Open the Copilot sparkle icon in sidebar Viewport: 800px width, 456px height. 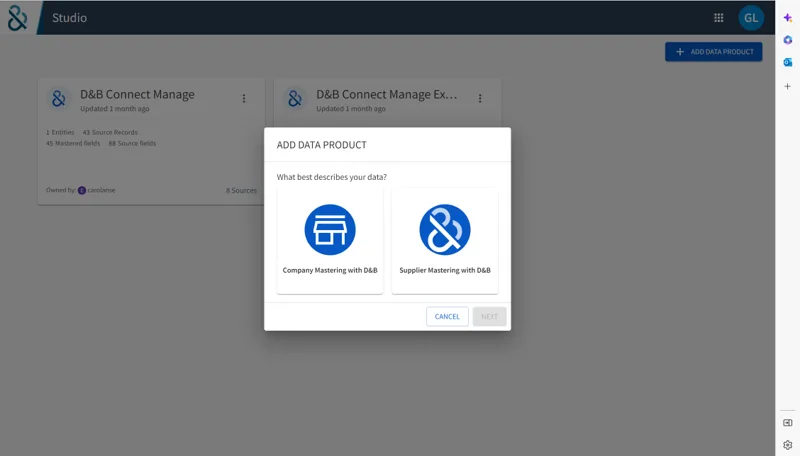[x=787, y=17]
